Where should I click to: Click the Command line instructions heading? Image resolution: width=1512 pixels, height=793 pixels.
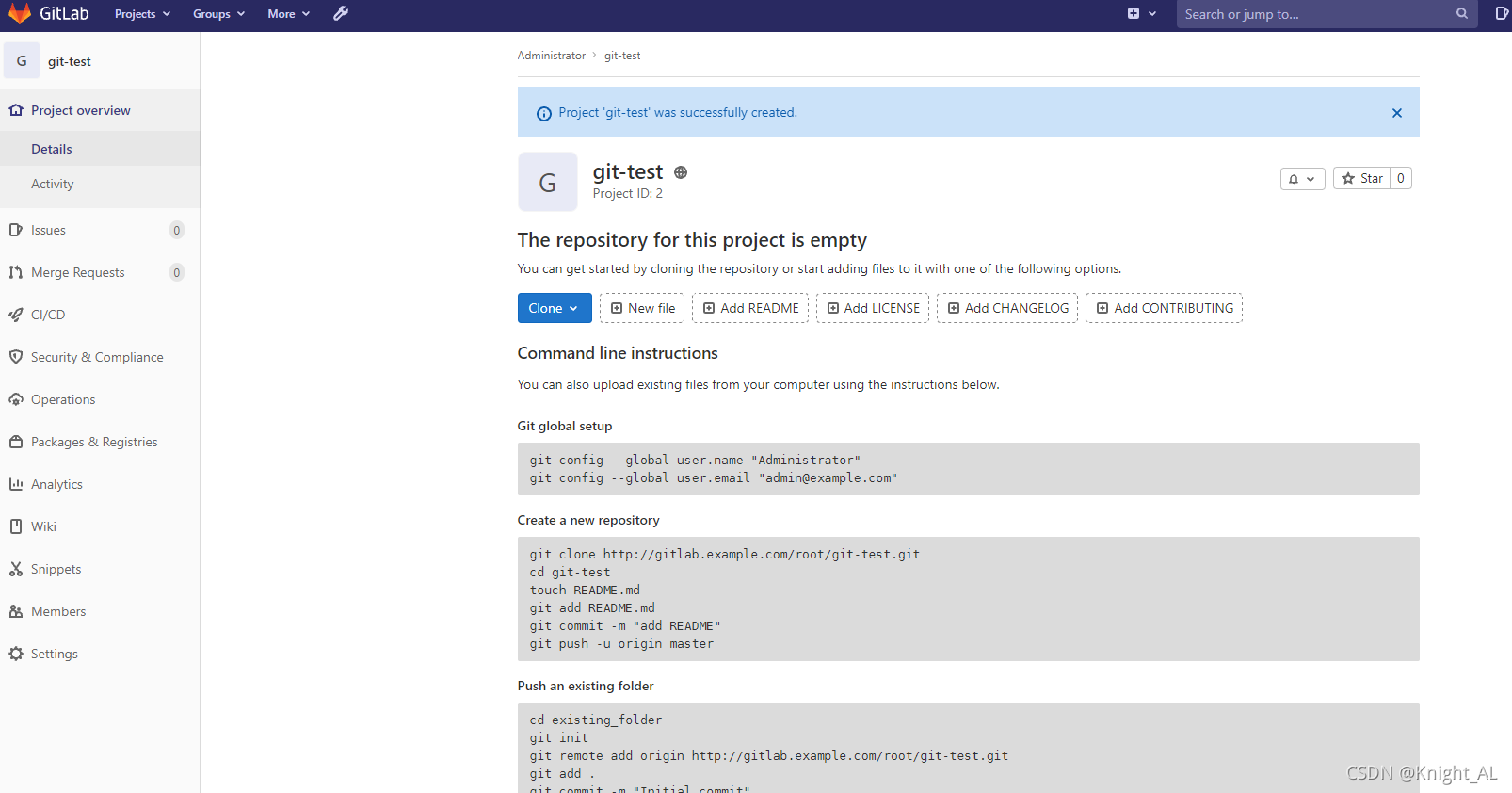(x=618, y=353)
